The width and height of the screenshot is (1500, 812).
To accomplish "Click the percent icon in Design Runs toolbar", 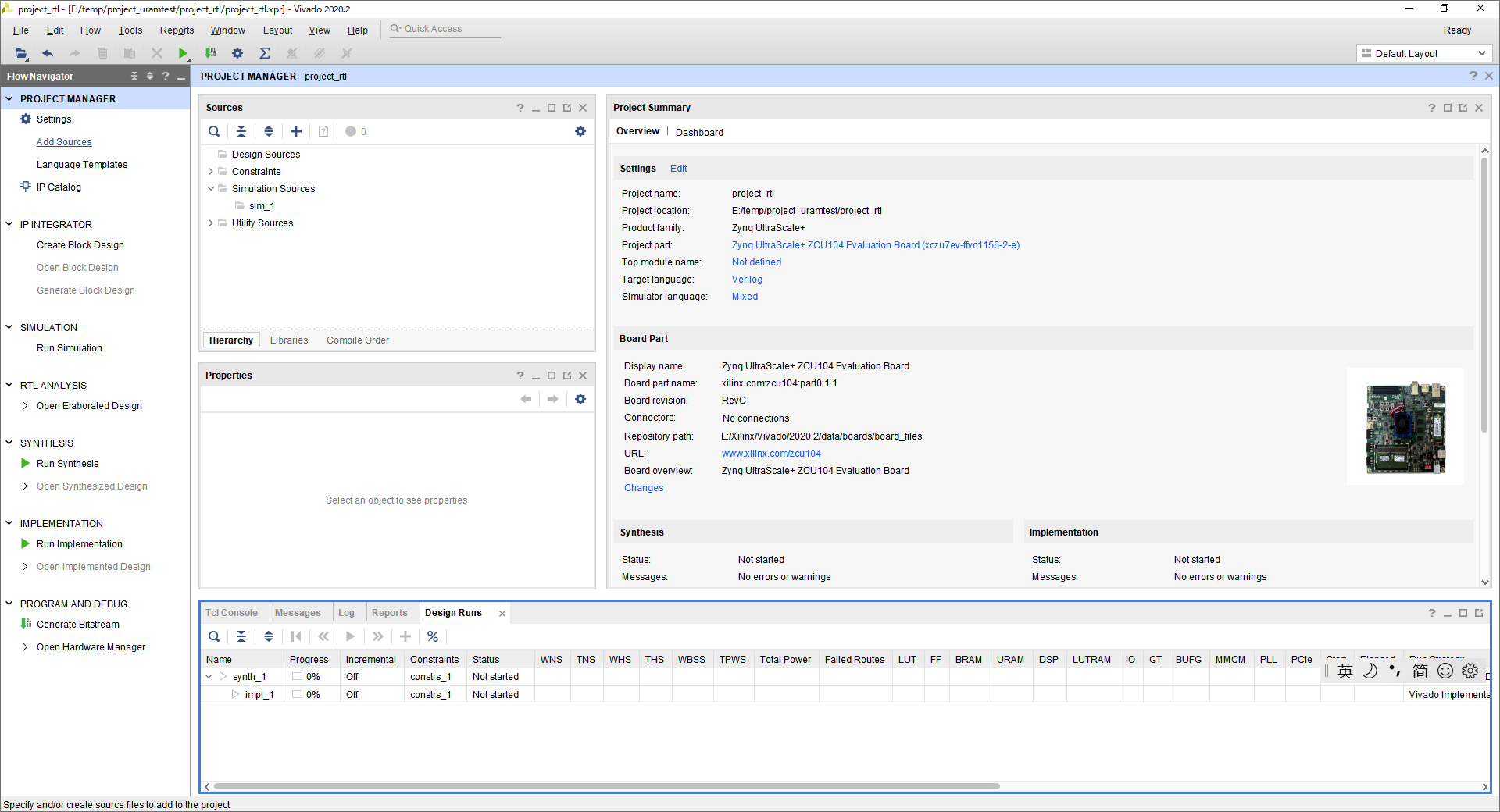I will [x=433, y=636].
